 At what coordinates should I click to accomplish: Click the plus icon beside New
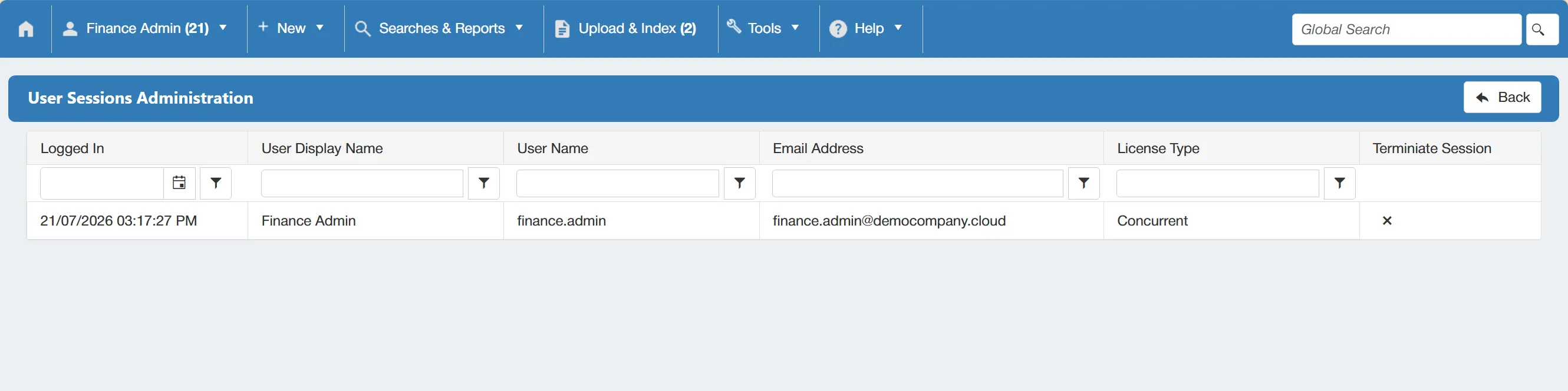point(263,26)
